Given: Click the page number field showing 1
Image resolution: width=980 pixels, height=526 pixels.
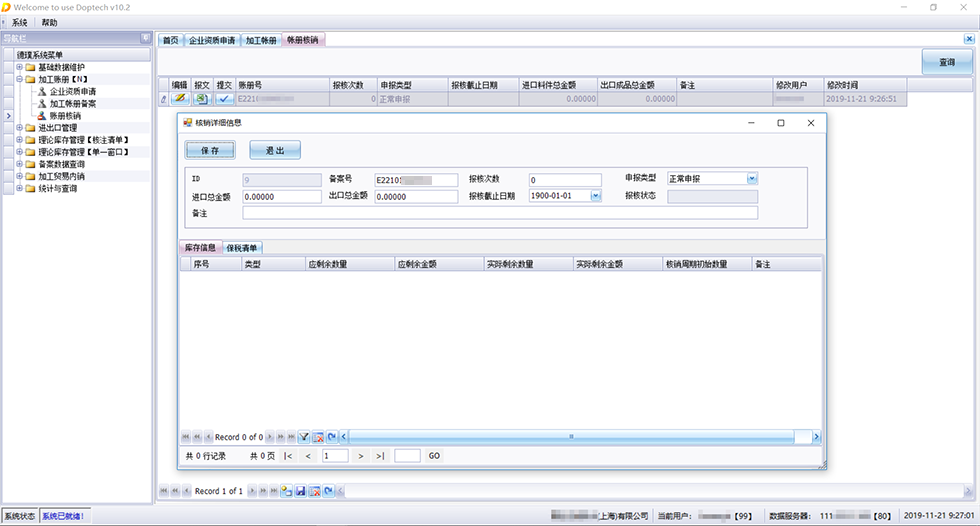Looking at the screenshot, I should point(335,456).
